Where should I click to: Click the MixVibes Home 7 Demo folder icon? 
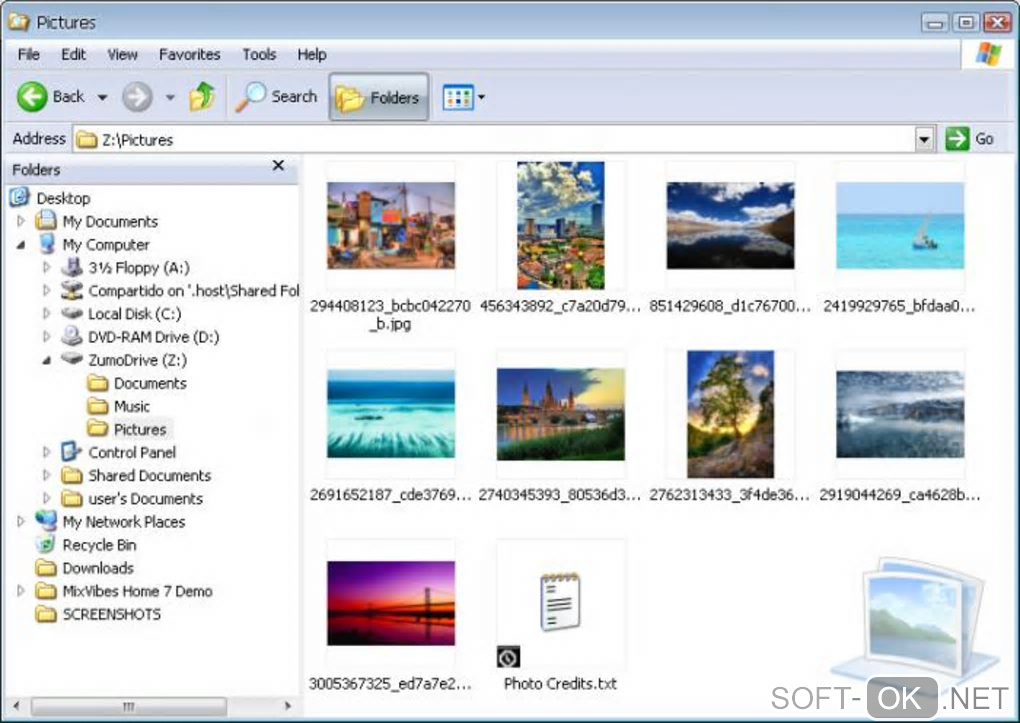pyautogui.click(x=46, y=591)
